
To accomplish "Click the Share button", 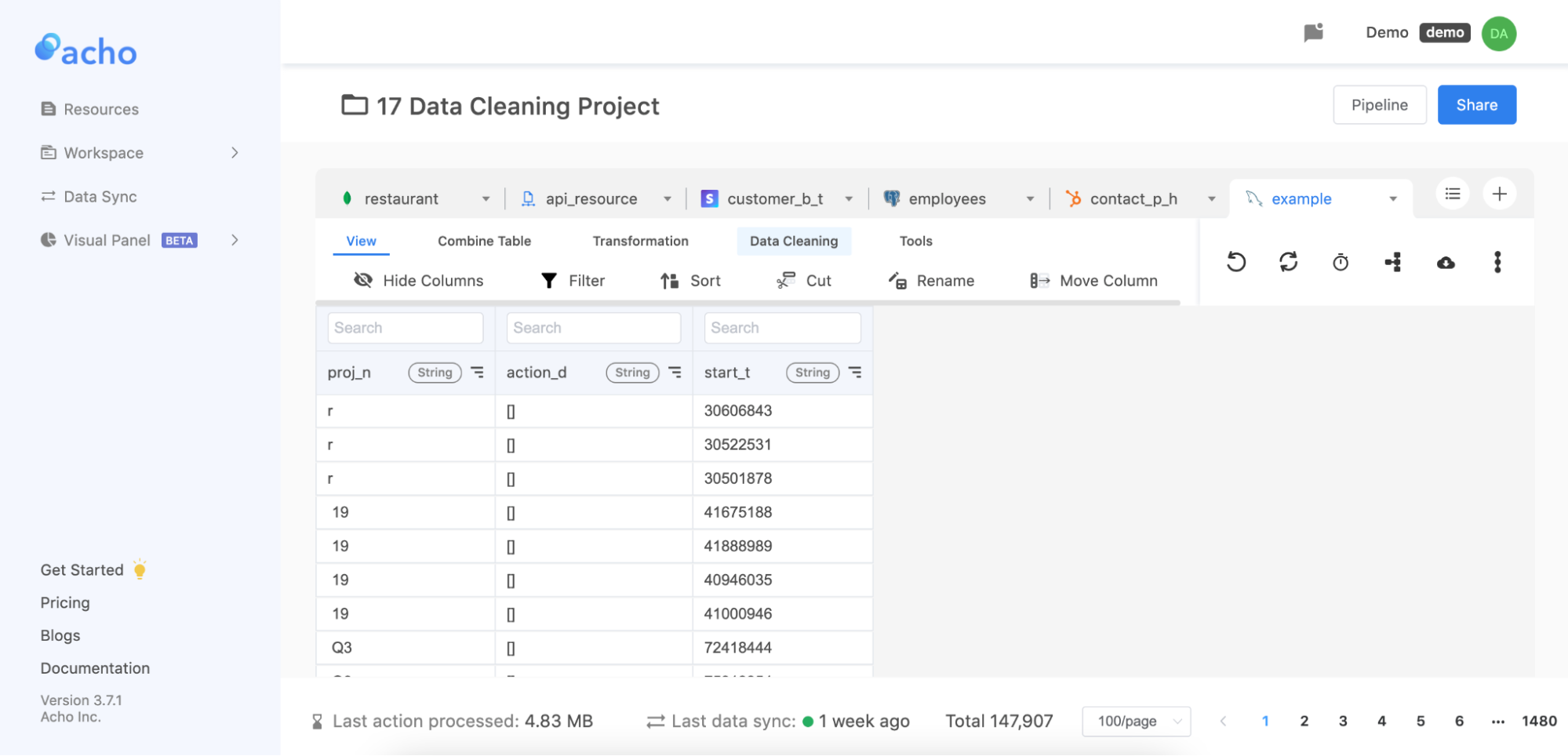I will click(x=1476, y=104).
